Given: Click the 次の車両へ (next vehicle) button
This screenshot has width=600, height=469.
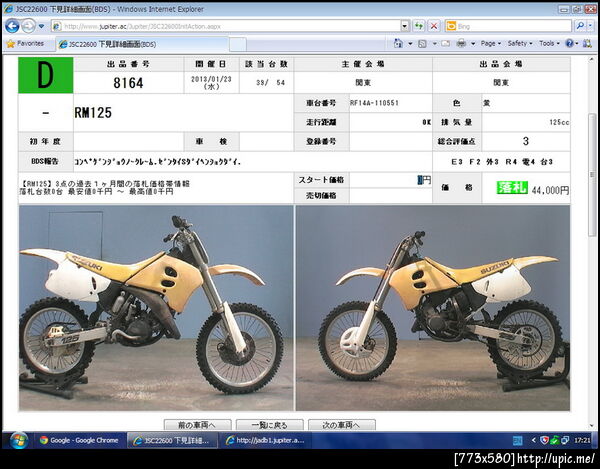Looking at the screenshot, I should coord(342,425).
